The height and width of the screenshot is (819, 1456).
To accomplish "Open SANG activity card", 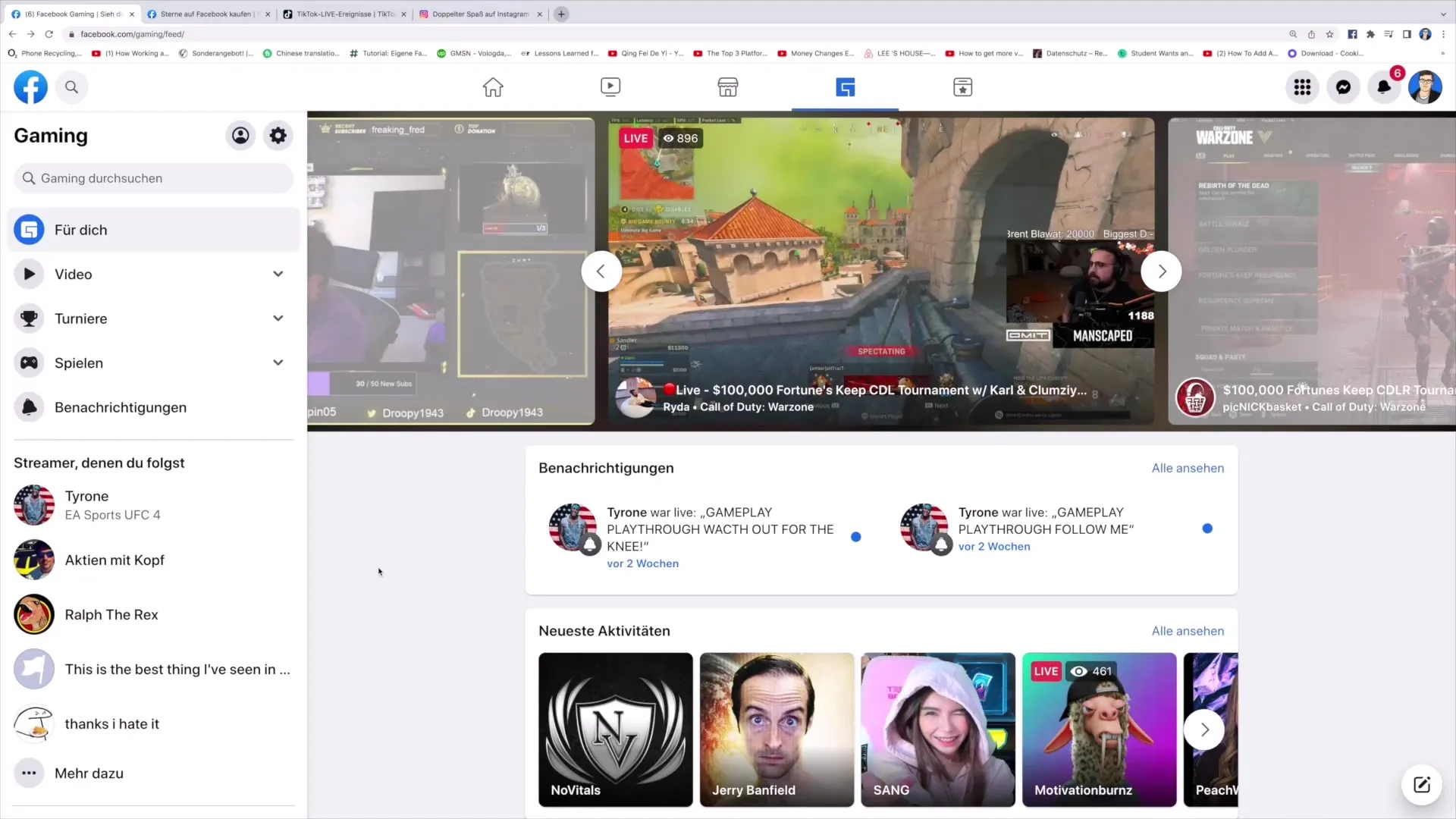I will (x=938, y=730).
